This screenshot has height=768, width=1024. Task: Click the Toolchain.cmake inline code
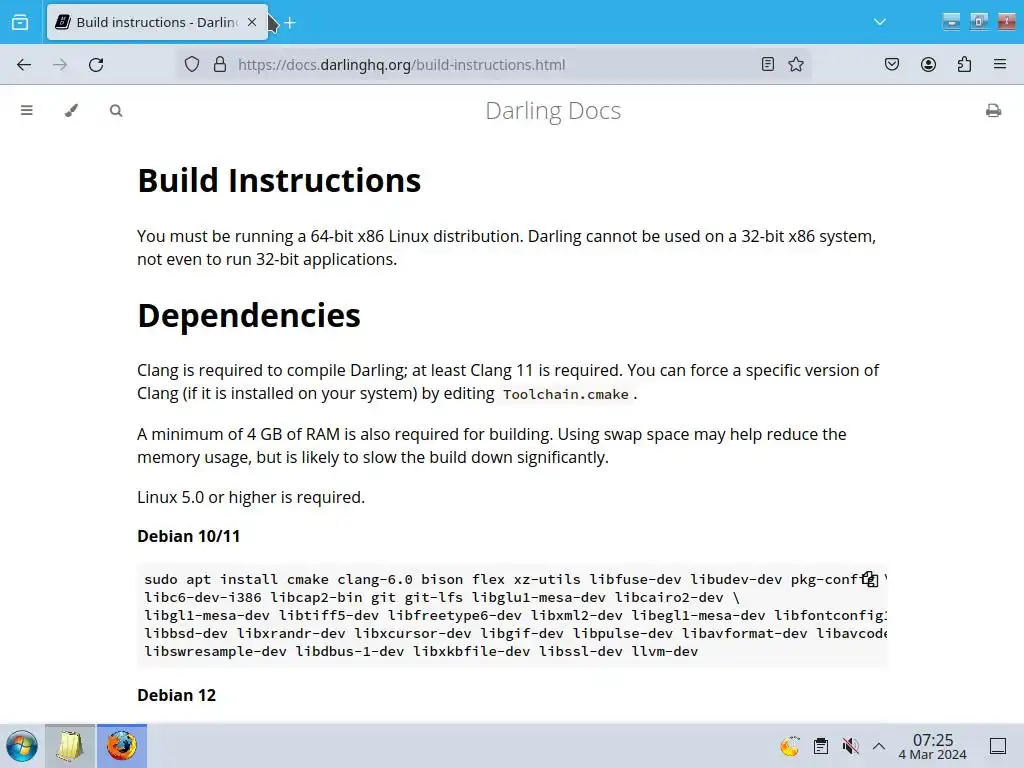(566, 394)
